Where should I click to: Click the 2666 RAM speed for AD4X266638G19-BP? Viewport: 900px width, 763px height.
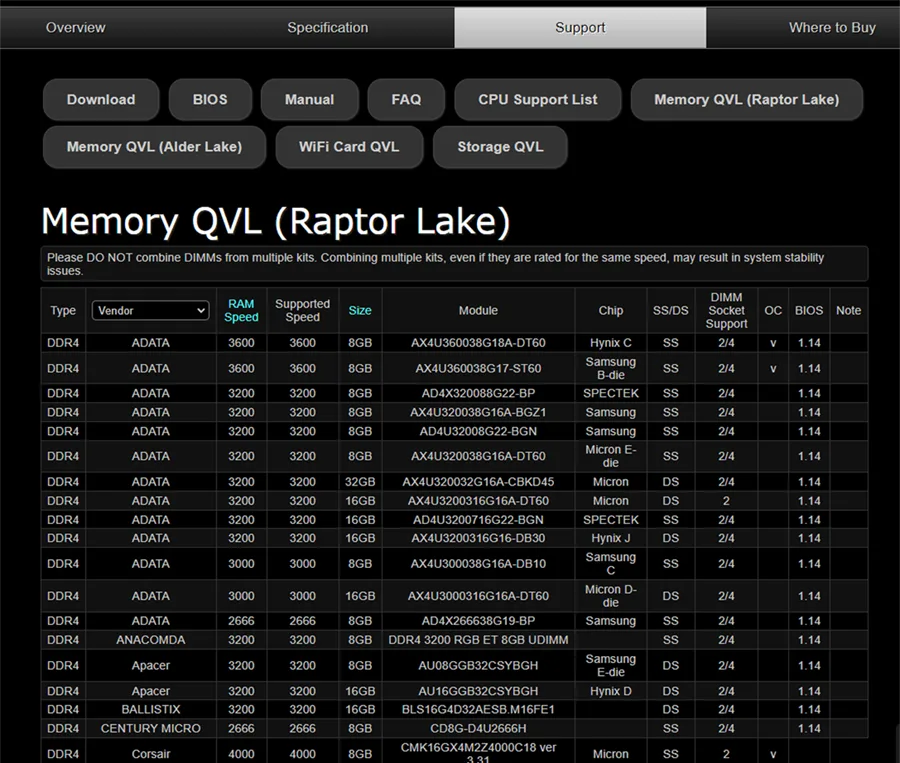click(x=241, y=621)
